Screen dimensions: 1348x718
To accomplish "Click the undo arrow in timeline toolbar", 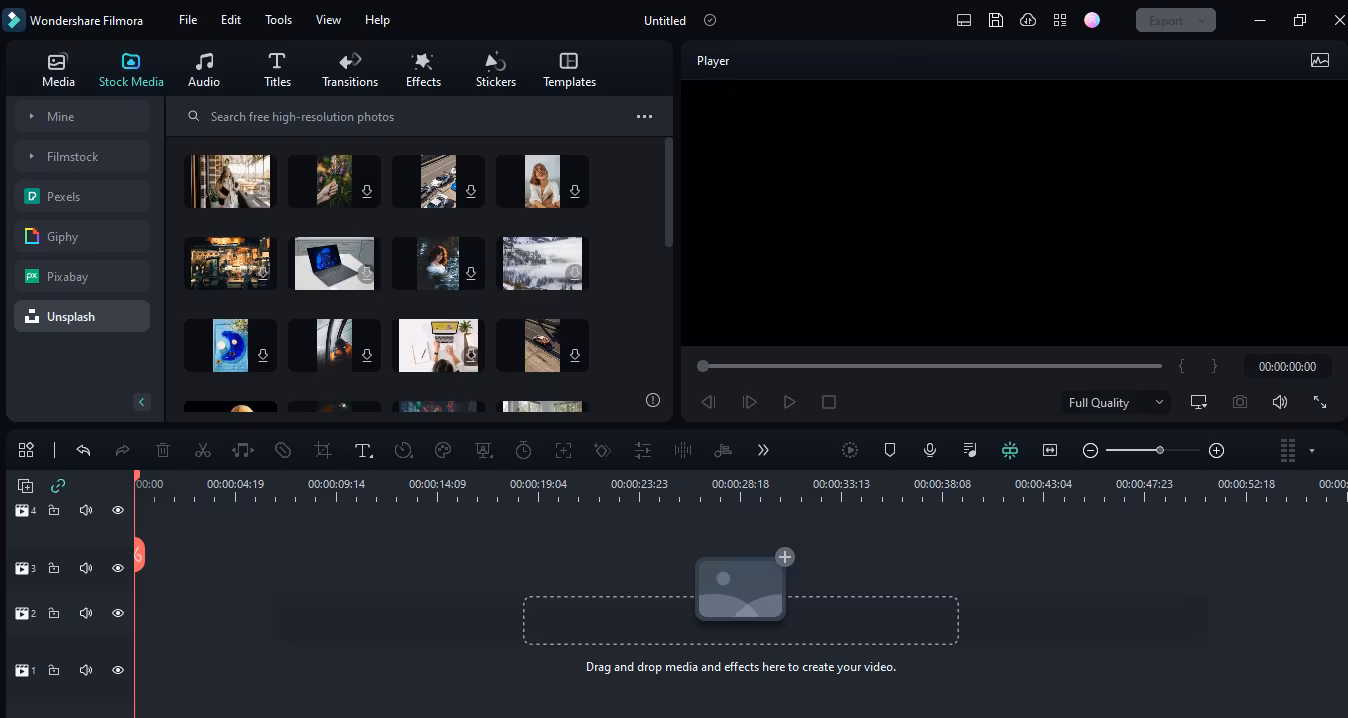I will click(x=83, y=451).
